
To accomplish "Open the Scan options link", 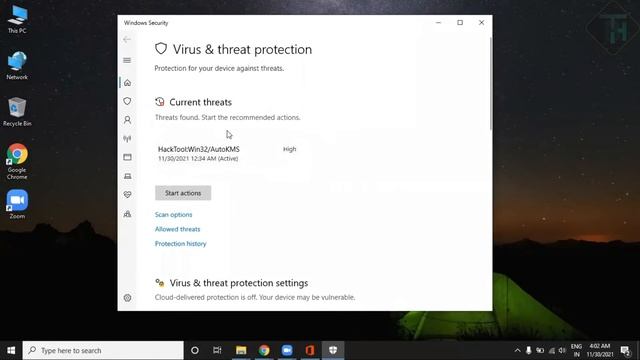I will tap(173, 215).
